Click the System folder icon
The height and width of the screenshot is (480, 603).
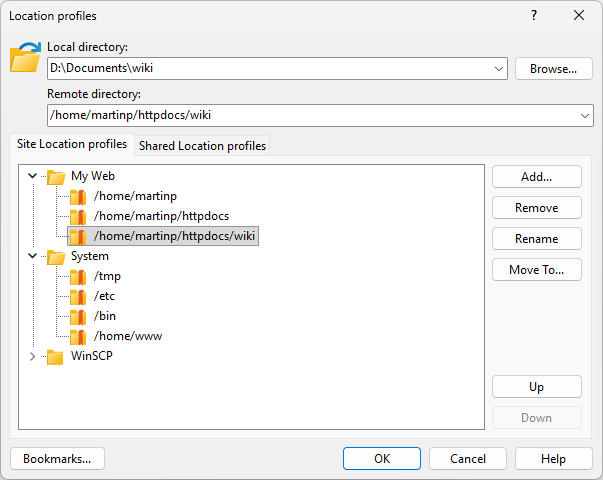click(56, 257)
